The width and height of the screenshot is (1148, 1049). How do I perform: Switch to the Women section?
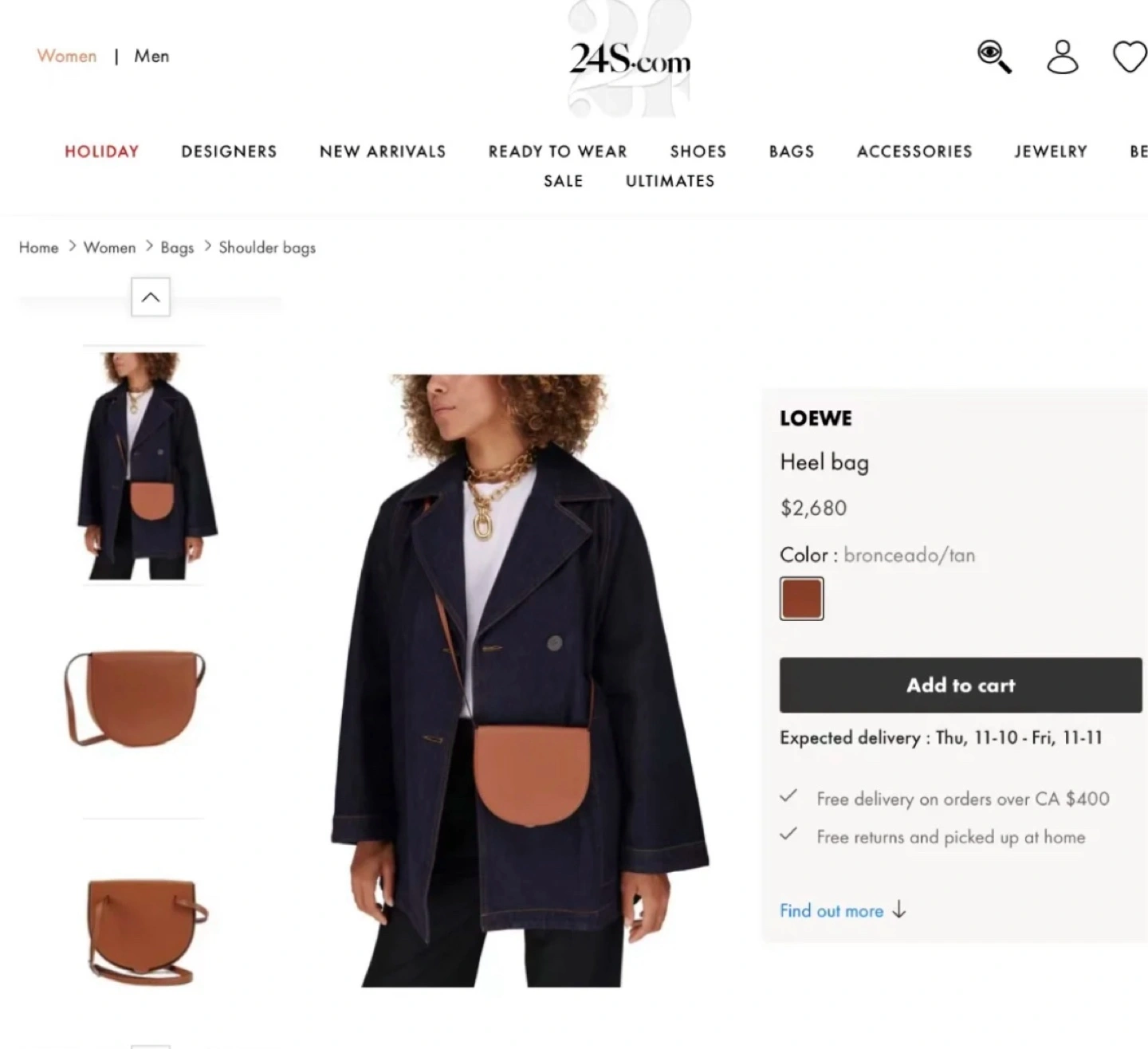click(x=67, y=56)
